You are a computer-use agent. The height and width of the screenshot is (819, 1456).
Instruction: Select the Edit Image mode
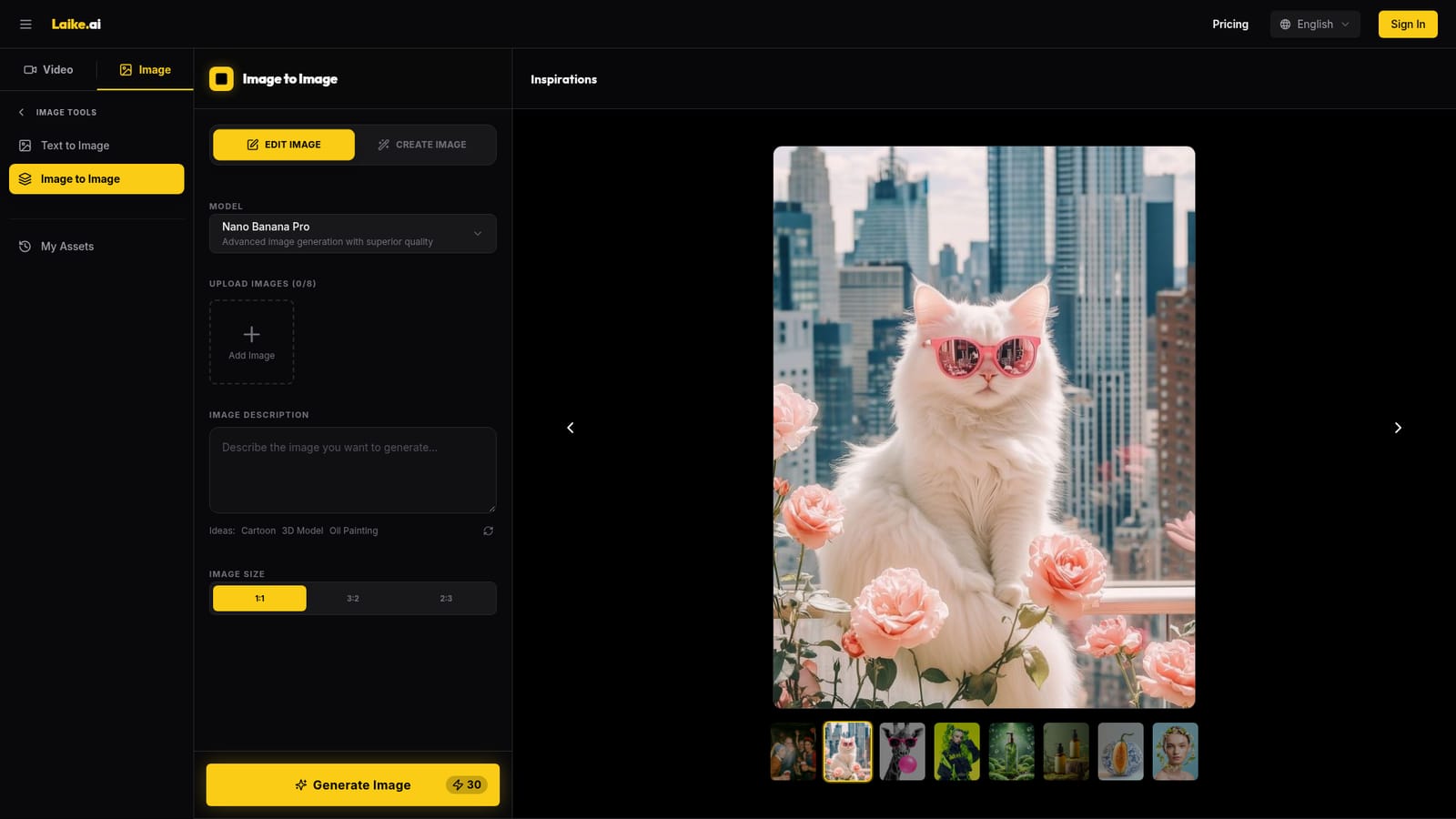click(x=284, y=145)
